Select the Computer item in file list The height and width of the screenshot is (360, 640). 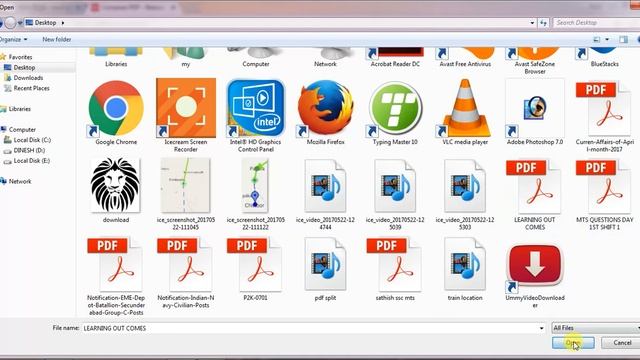256,58
